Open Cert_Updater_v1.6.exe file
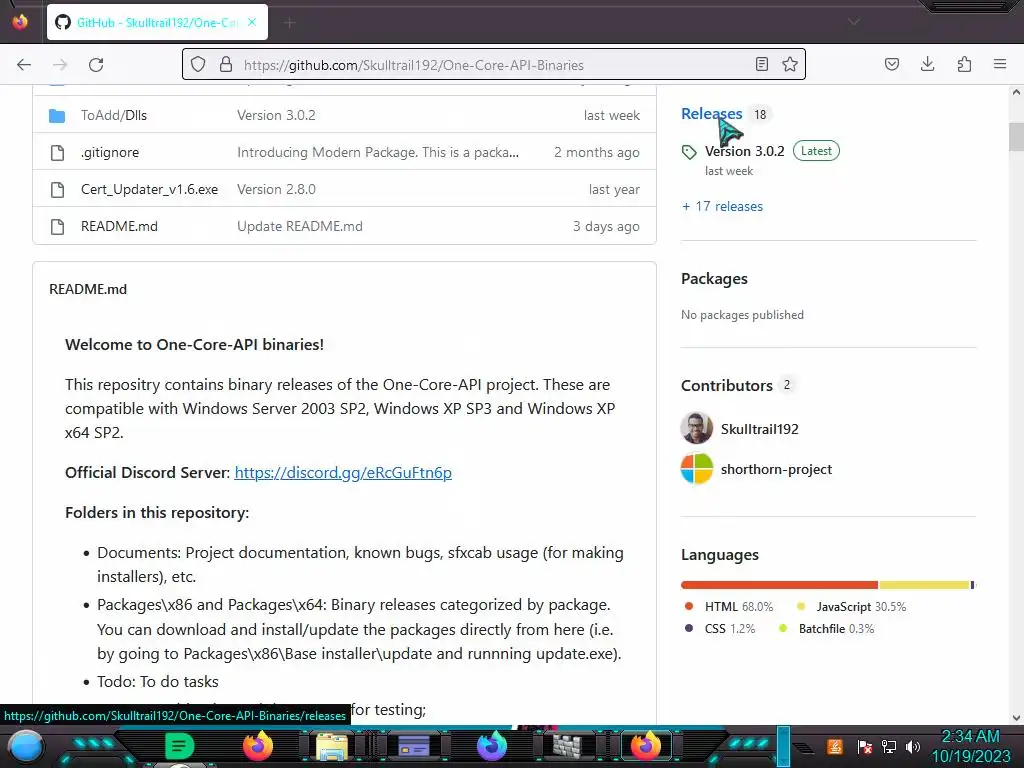The height and width of the screenshot is (768, 1024). [150, 189]
